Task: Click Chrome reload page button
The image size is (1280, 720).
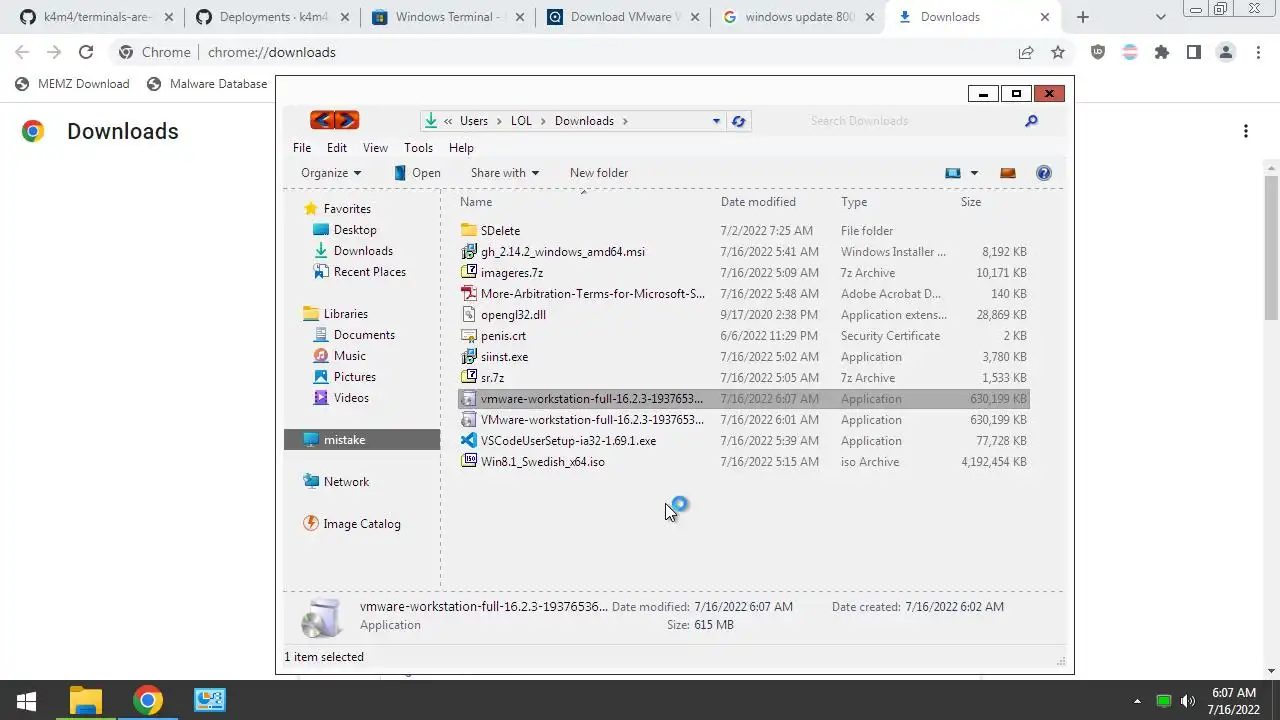Action: [86, 52]
